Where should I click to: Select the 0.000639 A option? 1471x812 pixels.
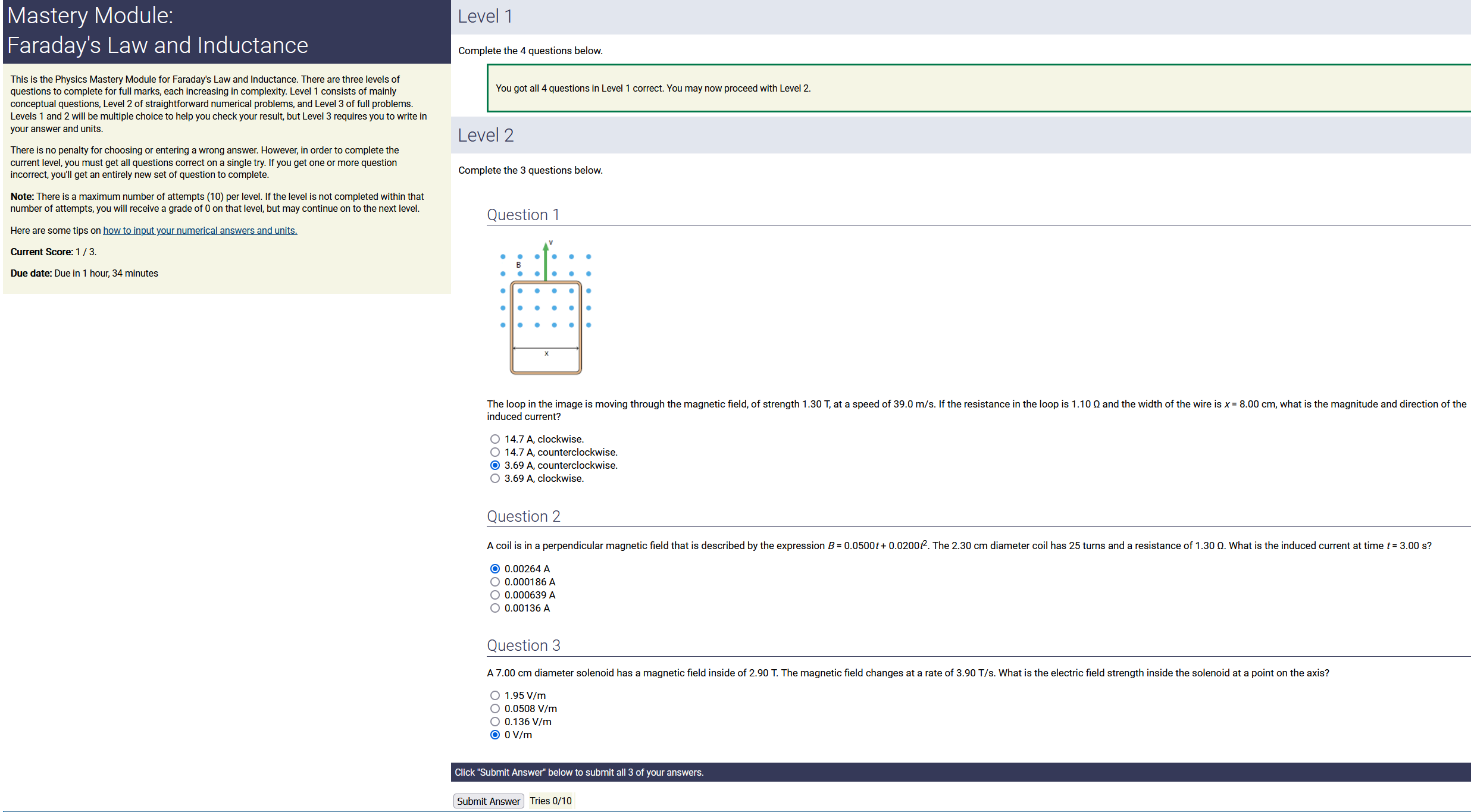(x=494, y=595)
